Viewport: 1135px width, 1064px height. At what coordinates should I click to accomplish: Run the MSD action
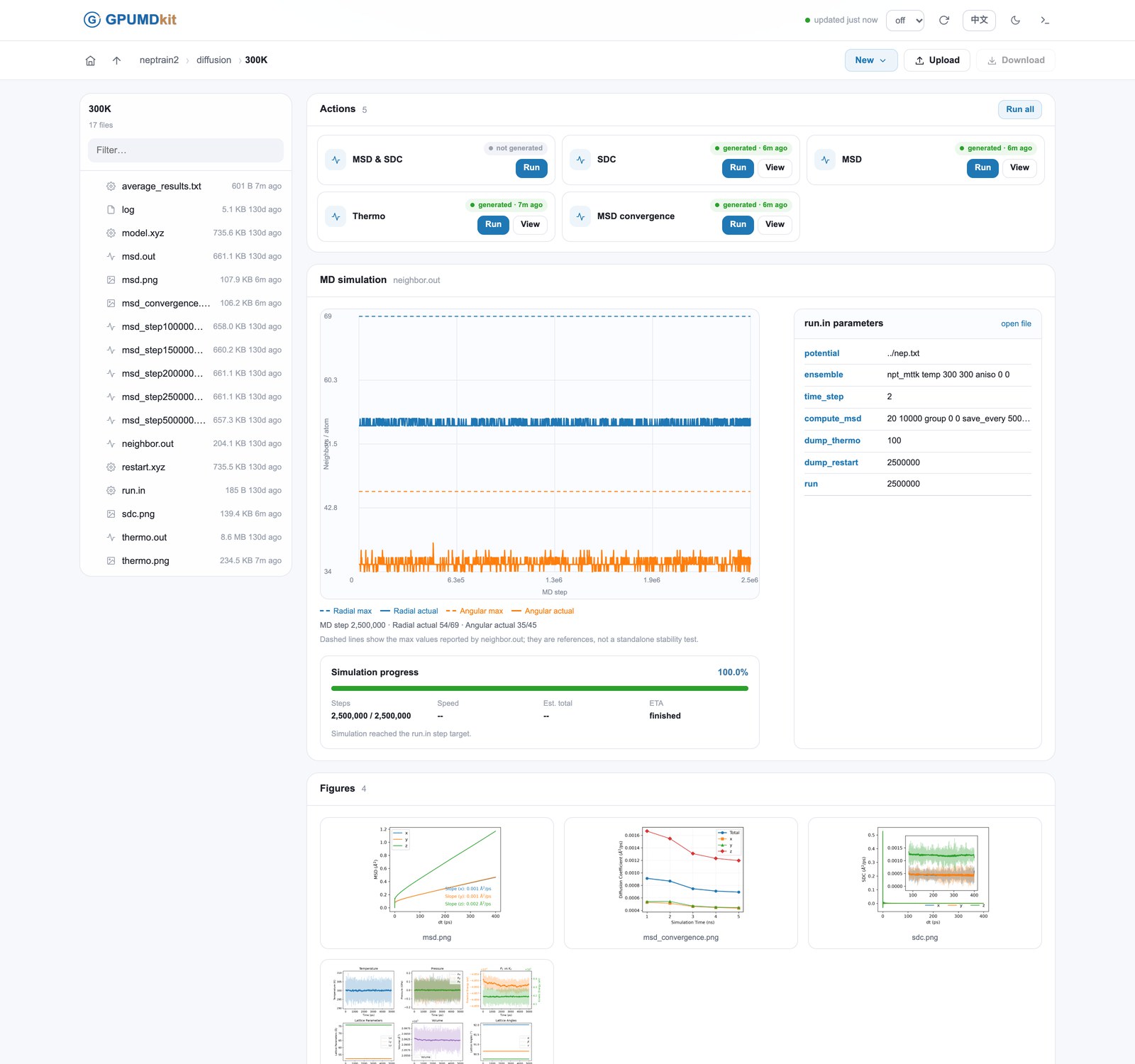[982, 168]
